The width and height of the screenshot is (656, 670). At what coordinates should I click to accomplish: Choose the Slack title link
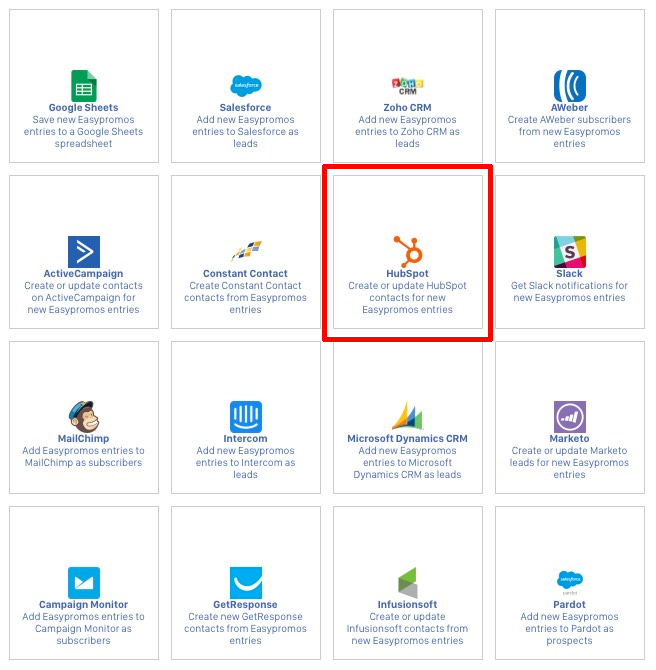569,273
